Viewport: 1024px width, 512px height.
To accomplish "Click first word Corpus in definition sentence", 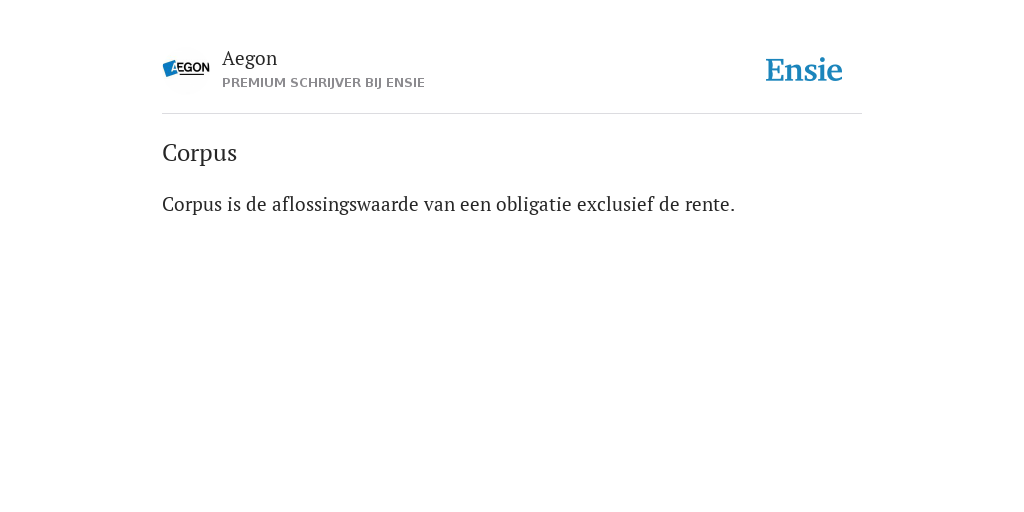I will [x=192, y=205].
